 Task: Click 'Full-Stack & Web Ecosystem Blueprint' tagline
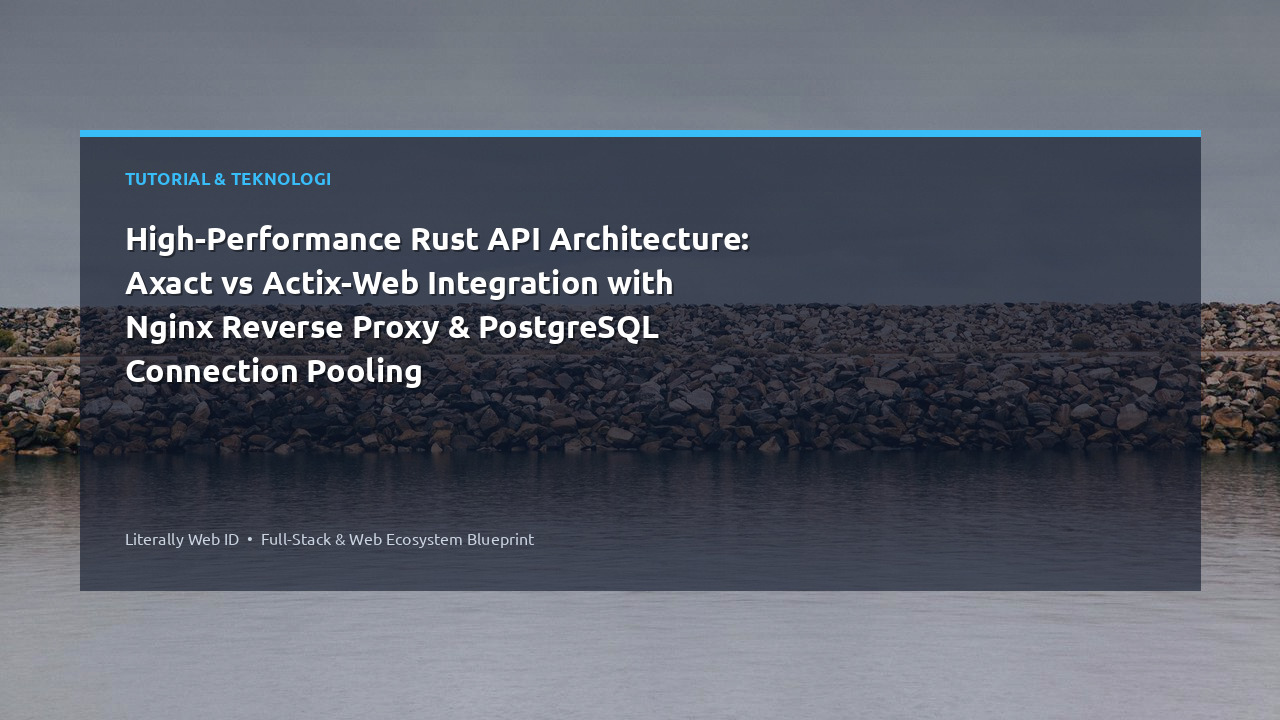pos(397,539)
